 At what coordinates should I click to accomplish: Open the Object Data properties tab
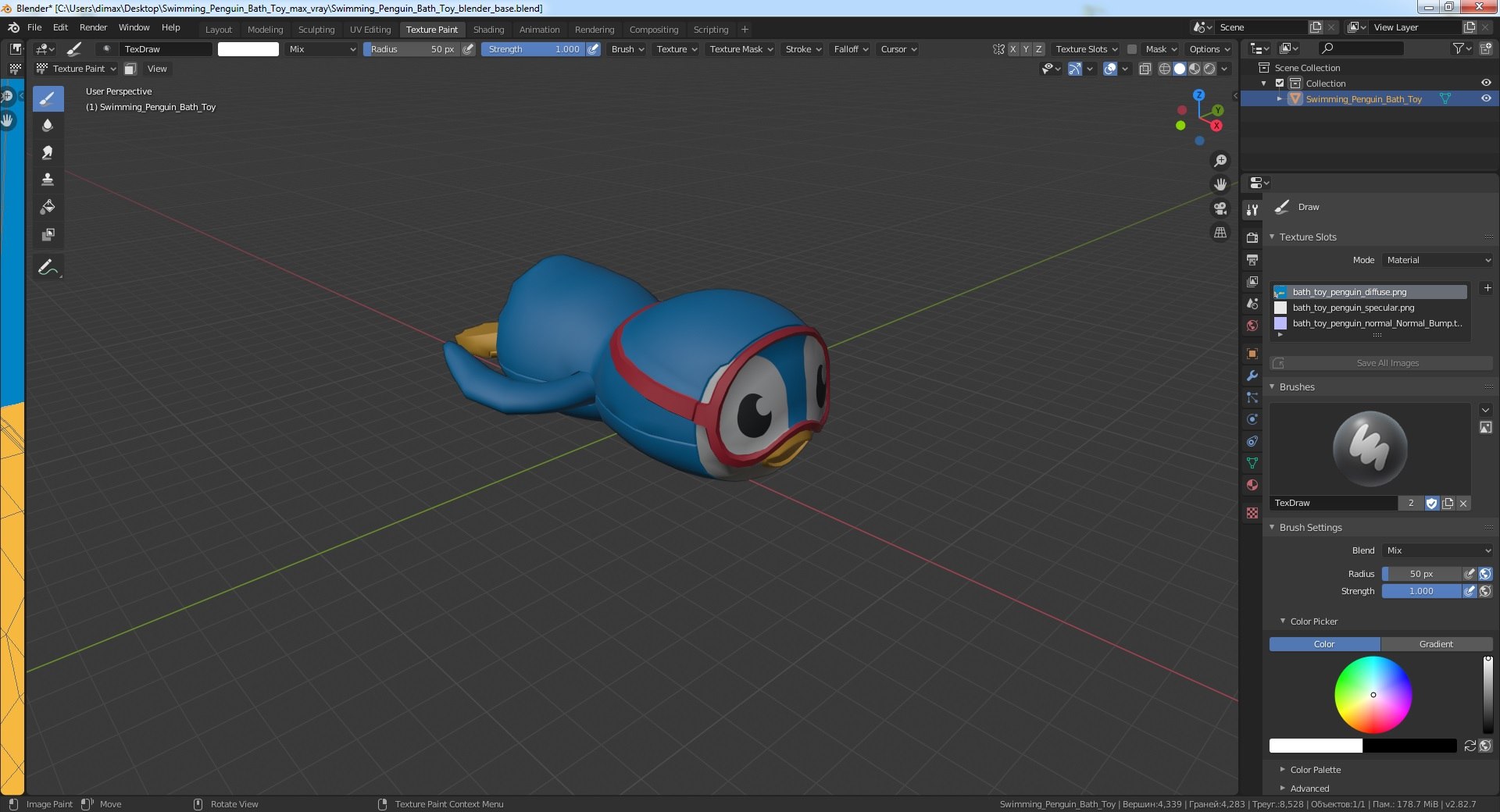[1252, 463]
